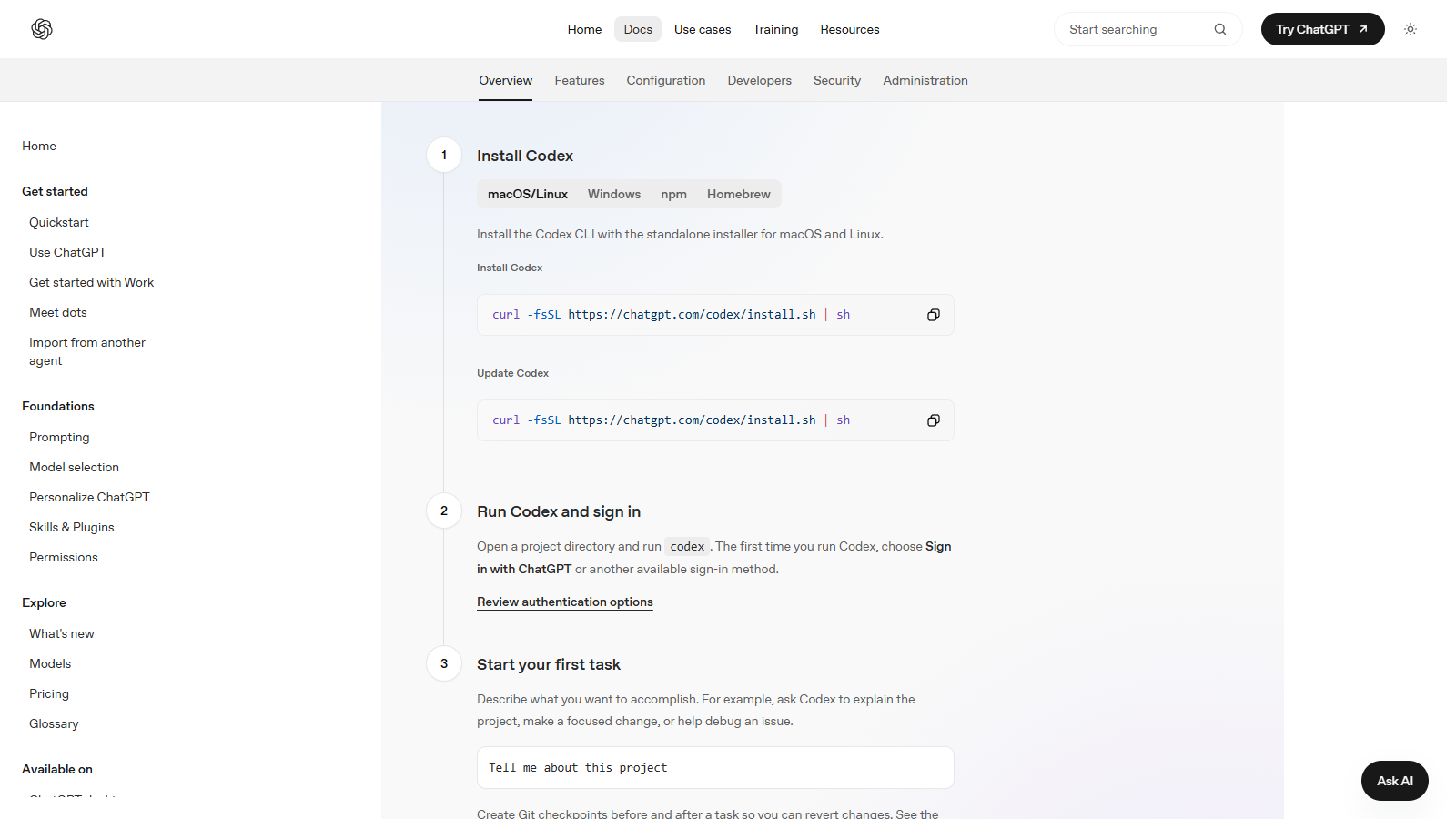This screenshot has height=819, width=1456.
Task: Open the Home top navigation item
Action: [x=584, y=29]
